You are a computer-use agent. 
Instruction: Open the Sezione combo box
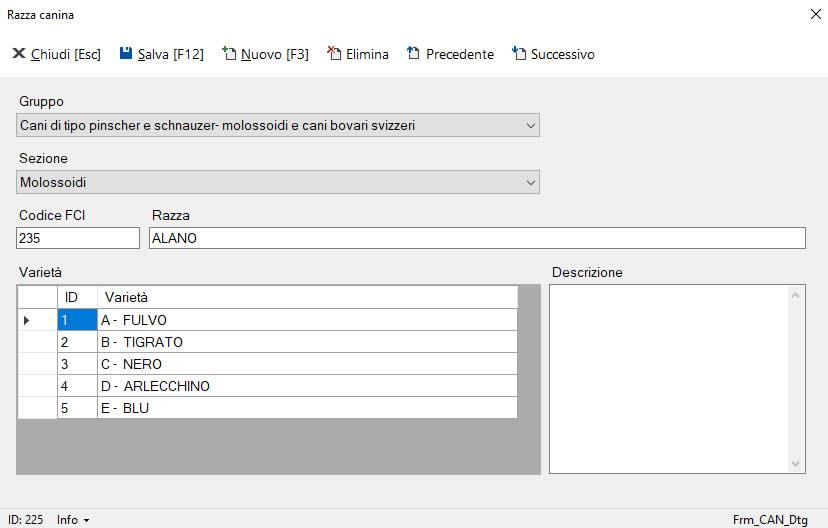tap(530, 182)
